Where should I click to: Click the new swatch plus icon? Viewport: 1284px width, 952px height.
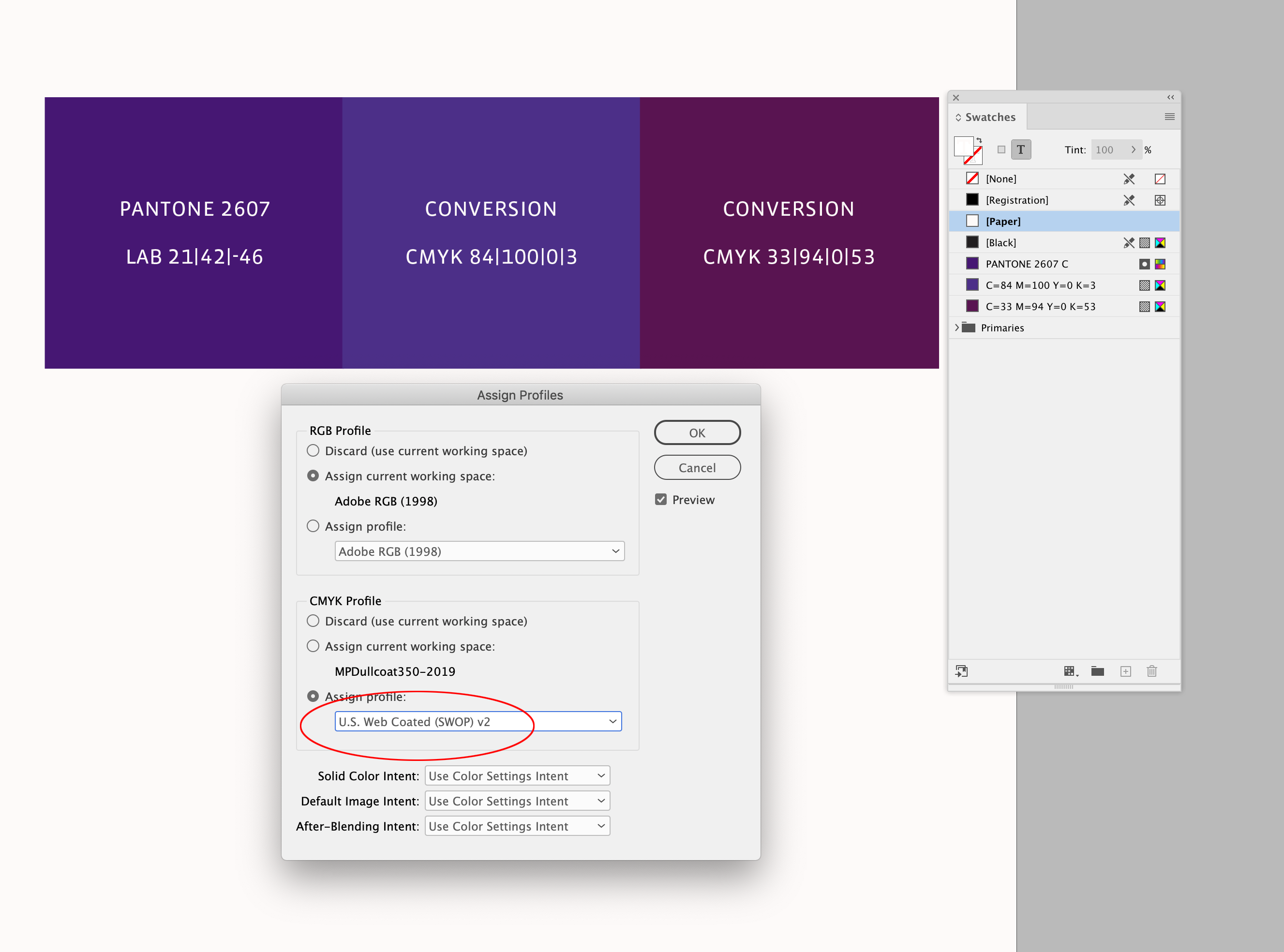pos(1125,671)
